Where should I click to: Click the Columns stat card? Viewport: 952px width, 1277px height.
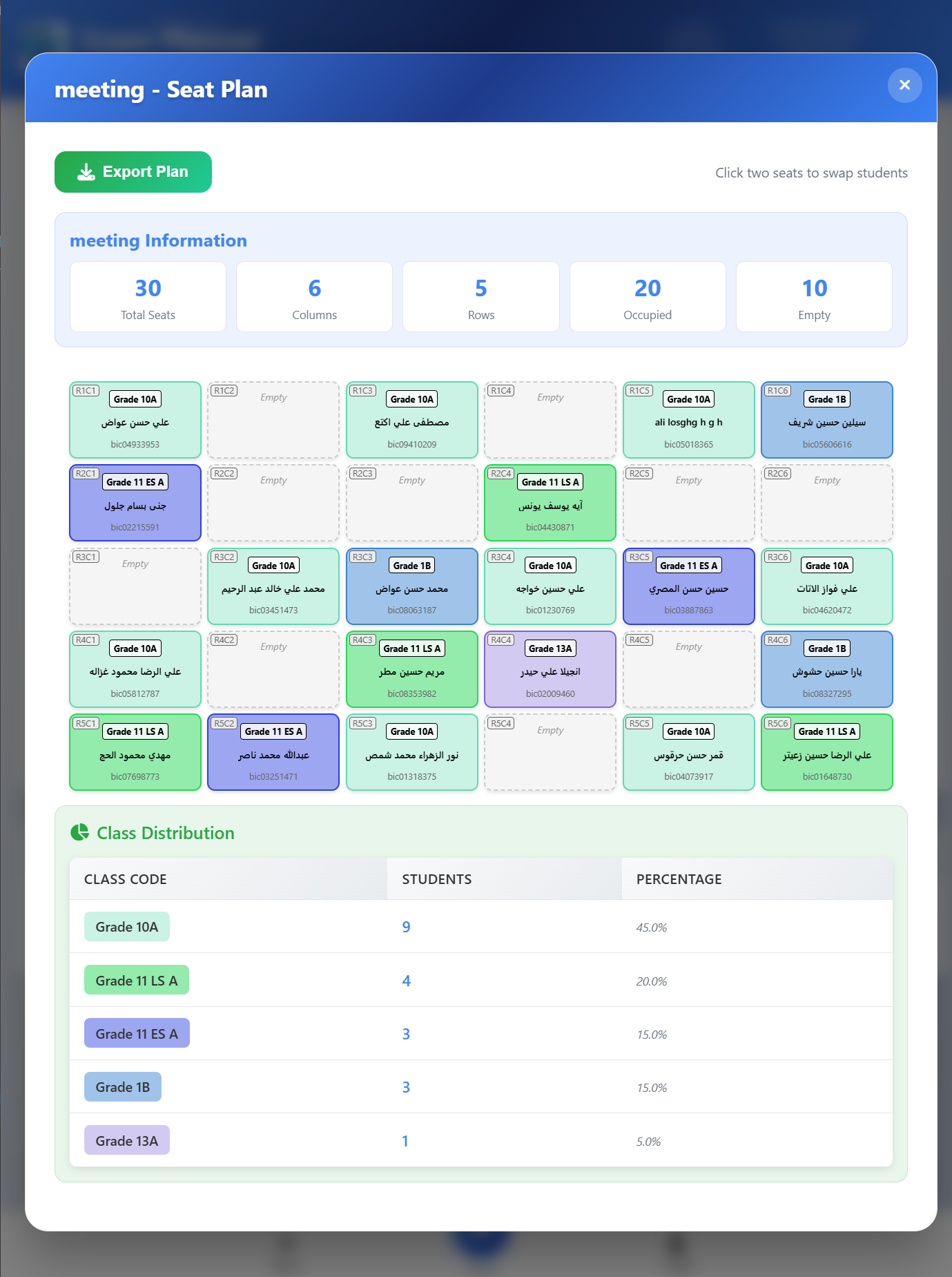click(314, 297)
